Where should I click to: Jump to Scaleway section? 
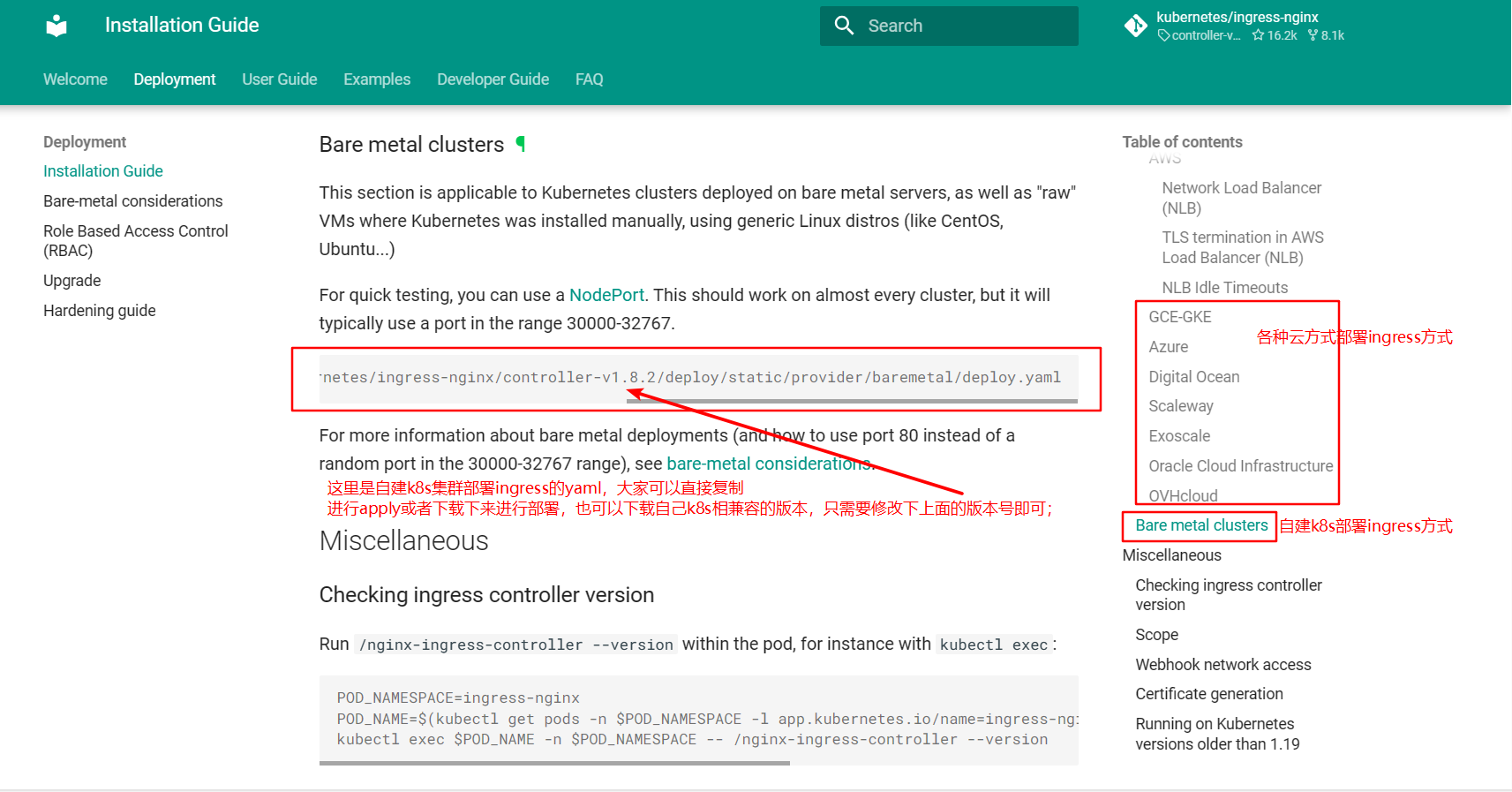(x=1181, y=406)
